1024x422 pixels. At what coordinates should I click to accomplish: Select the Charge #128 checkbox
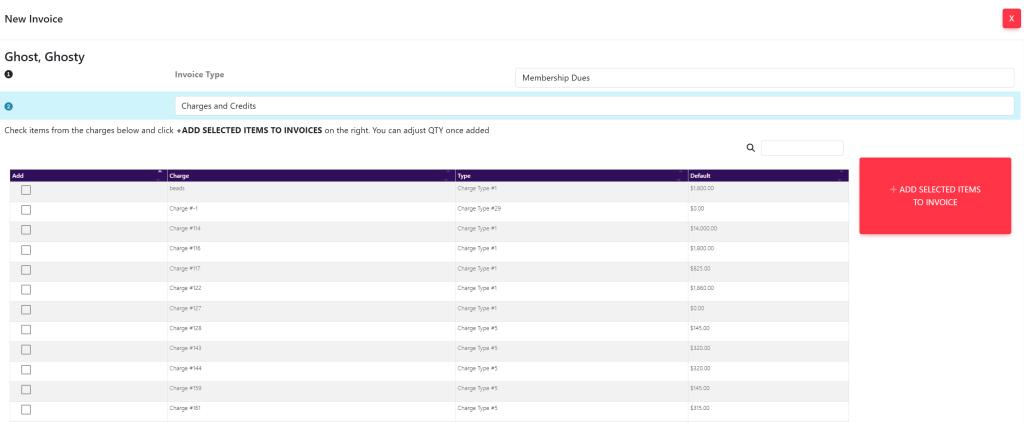(x=26, y=330)
